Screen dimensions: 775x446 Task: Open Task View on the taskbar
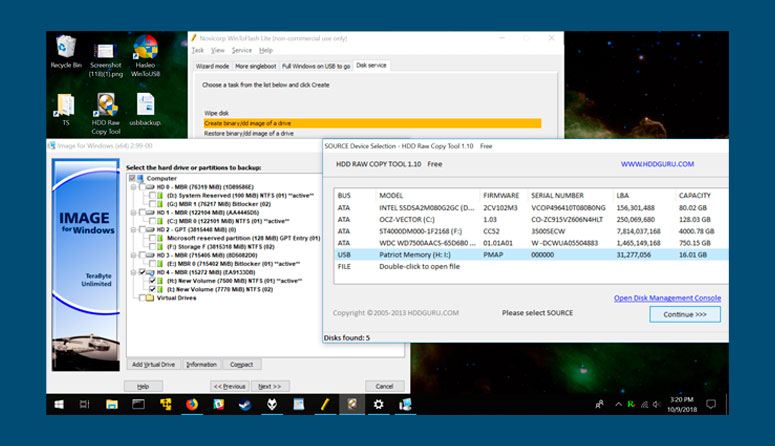pyautogui.click(x=85, y=404)
